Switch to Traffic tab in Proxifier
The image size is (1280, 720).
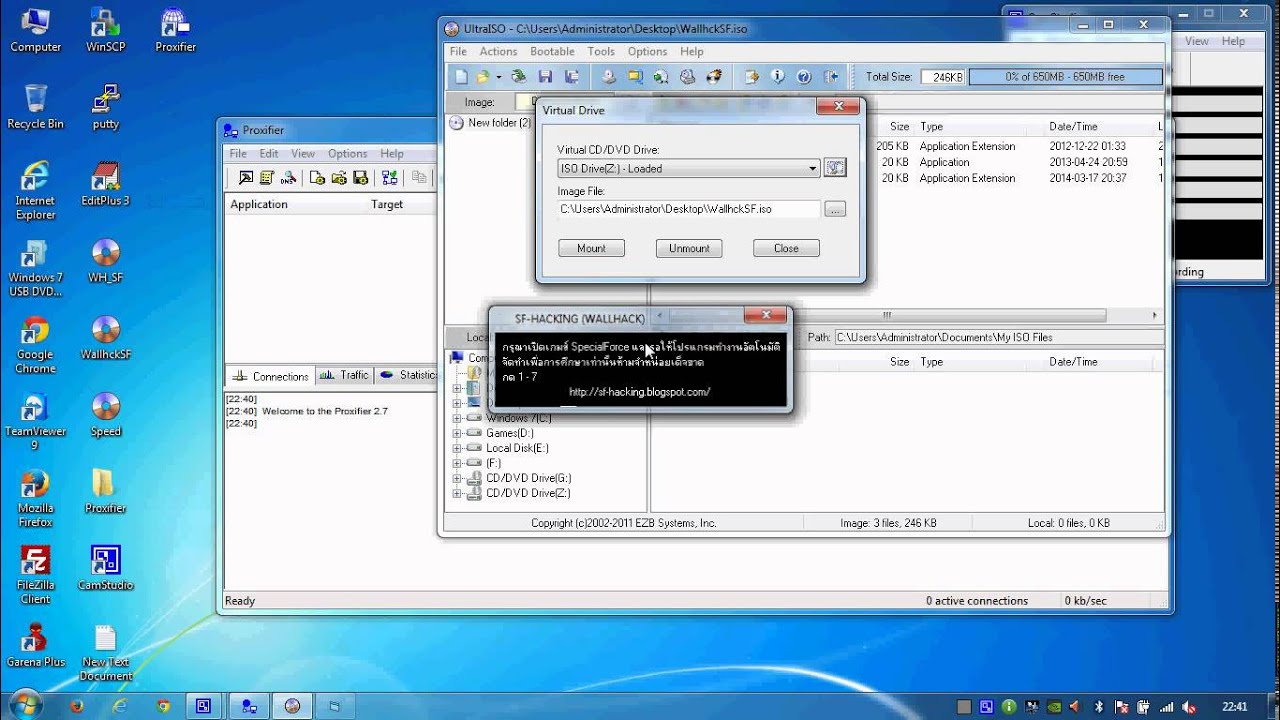pyautogui.click(x=345, y=375)
